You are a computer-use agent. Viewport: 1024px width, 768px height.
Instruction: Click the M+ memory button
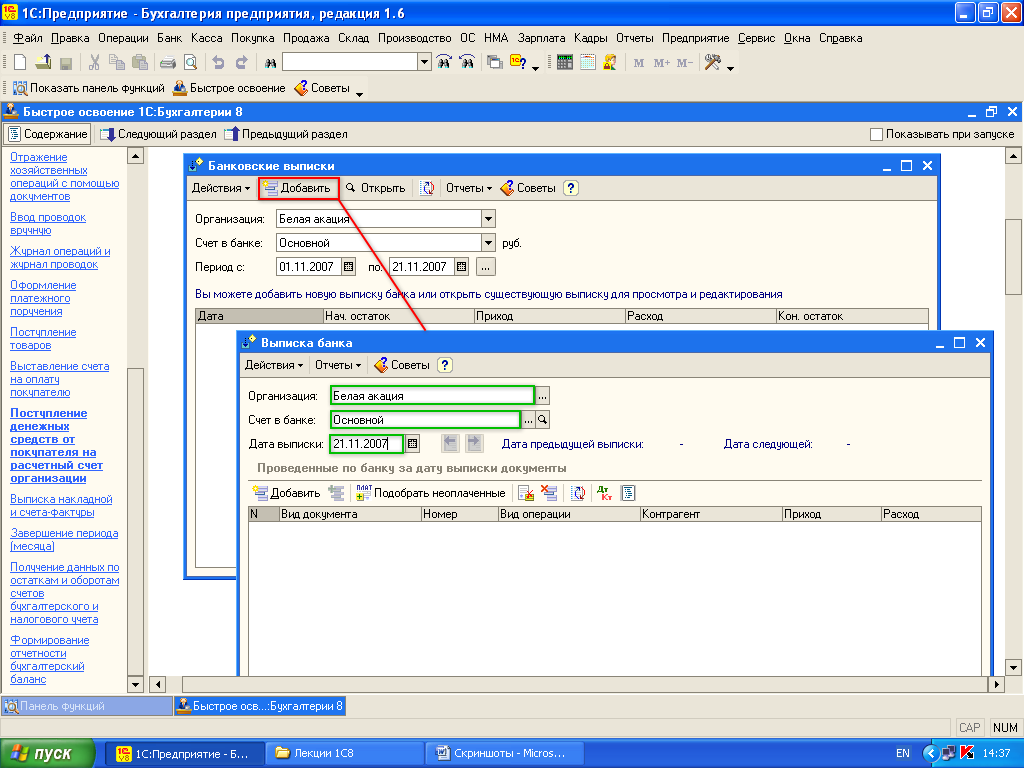(662, 63)
